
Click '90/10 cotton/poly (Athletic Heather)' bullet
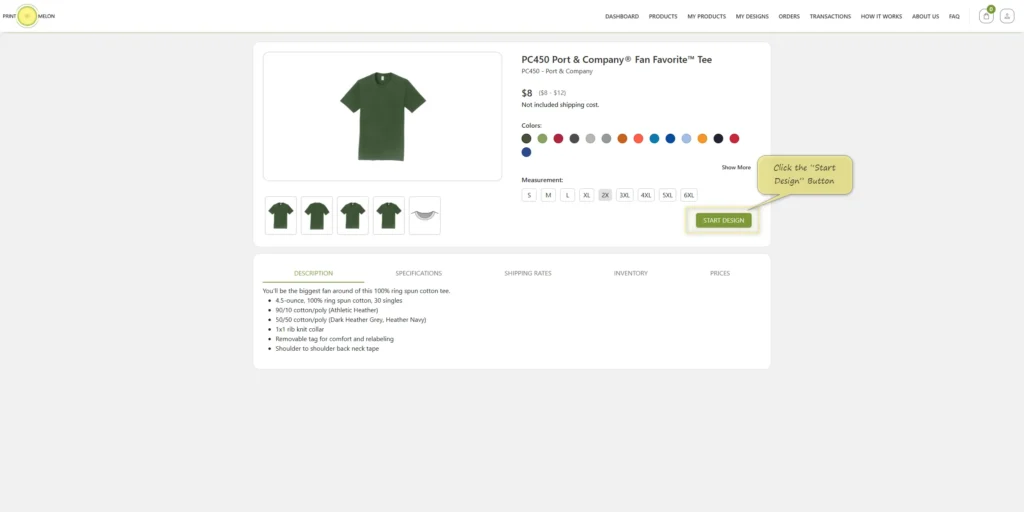click(x=327, y=310)
